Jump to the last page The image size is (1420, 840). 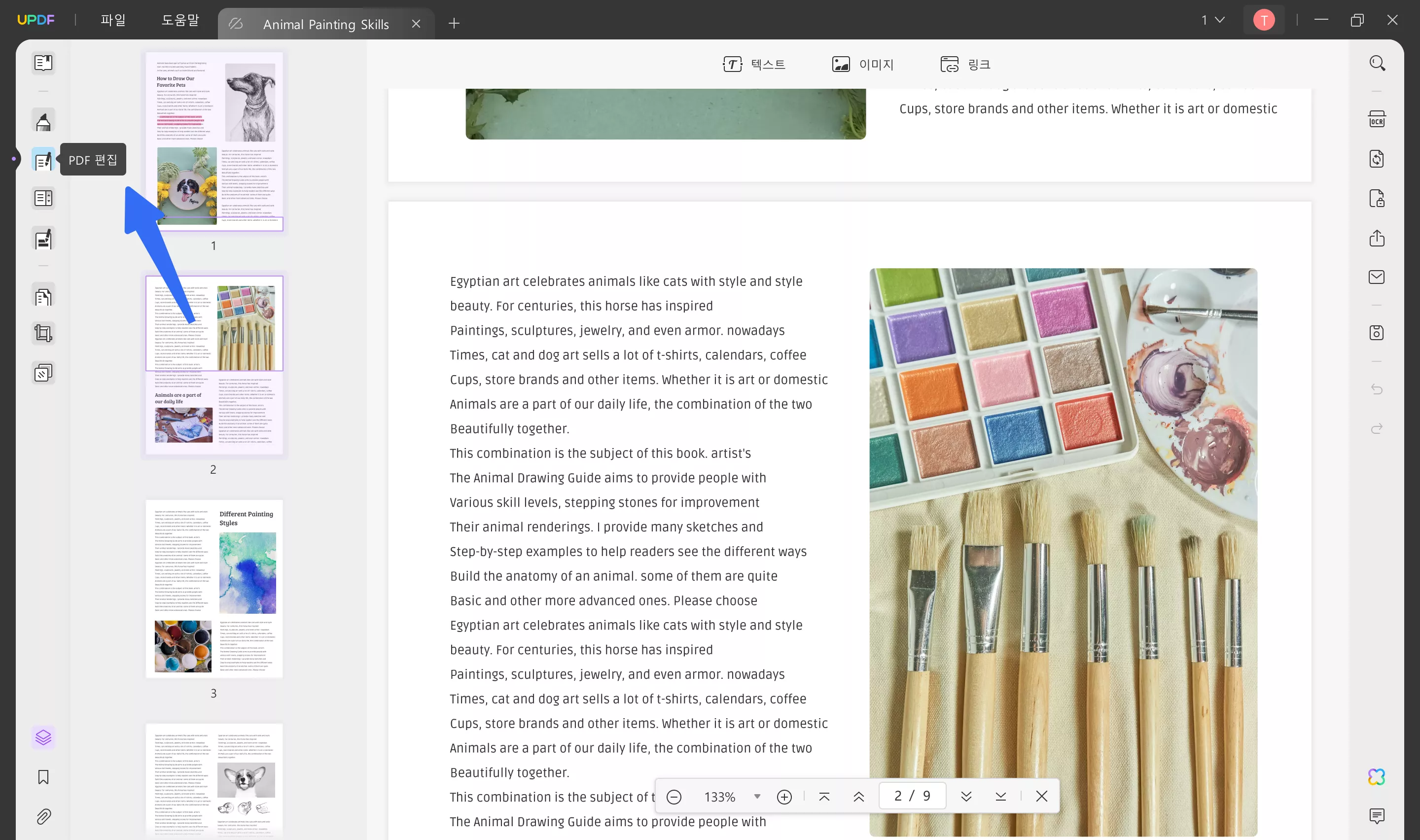[1000, 797]
